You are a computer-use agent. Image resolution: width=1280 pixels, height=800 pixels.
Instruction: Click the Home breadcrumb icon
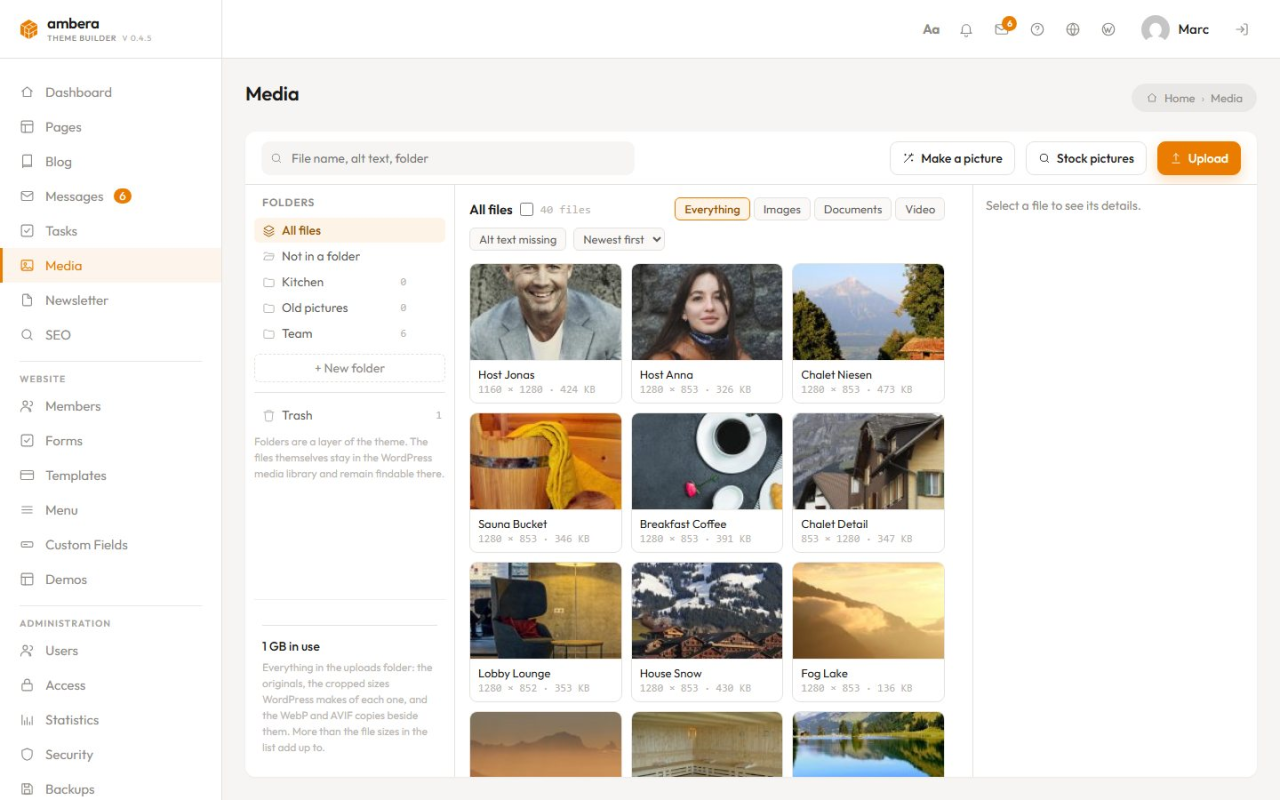pos(1152,98)
